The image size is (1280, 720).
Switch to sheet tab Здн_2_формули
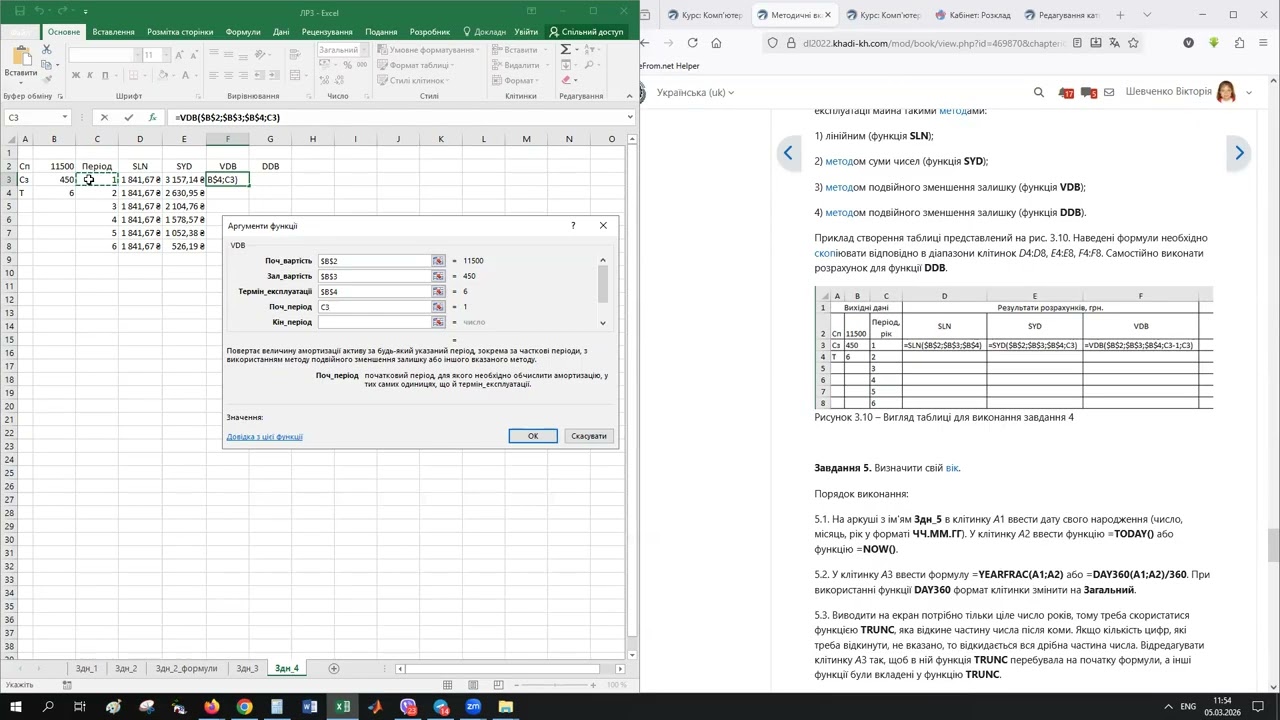point(186,668)
